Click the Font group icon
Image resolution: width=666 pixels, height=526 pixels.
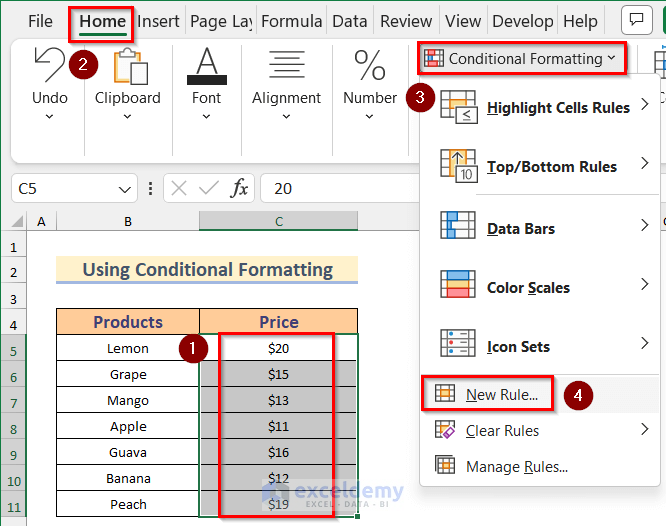[x=206, y=66]
